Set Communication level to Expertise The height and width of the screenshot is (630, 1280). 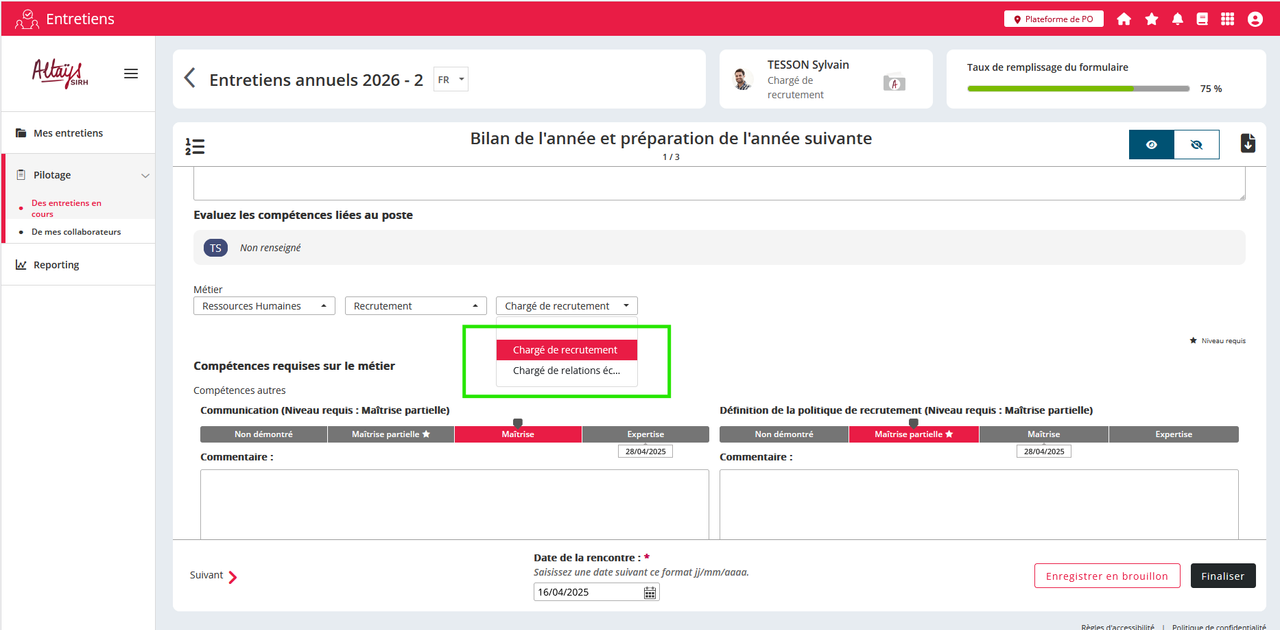click(x=645, y=434)
